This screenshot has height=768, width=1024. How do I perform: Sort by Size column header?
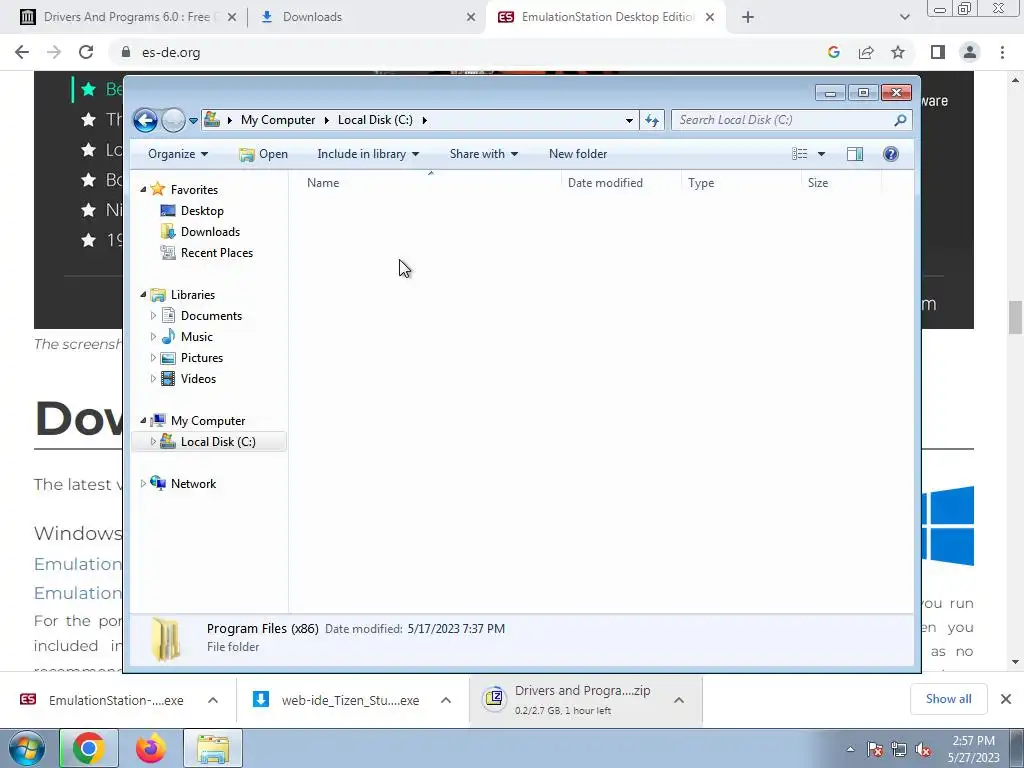[841, 183]
